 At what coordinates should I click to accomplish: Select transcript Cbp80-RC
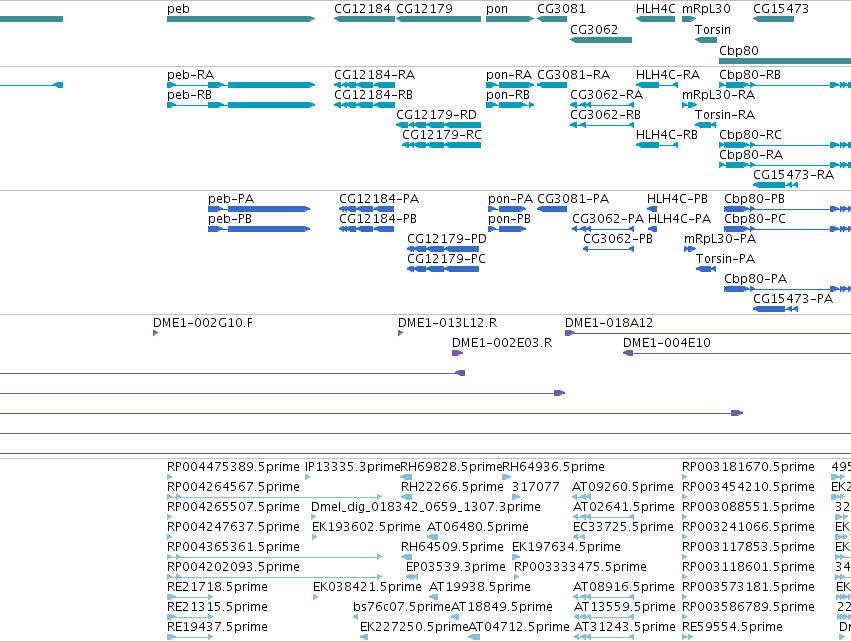pos(785,145)
